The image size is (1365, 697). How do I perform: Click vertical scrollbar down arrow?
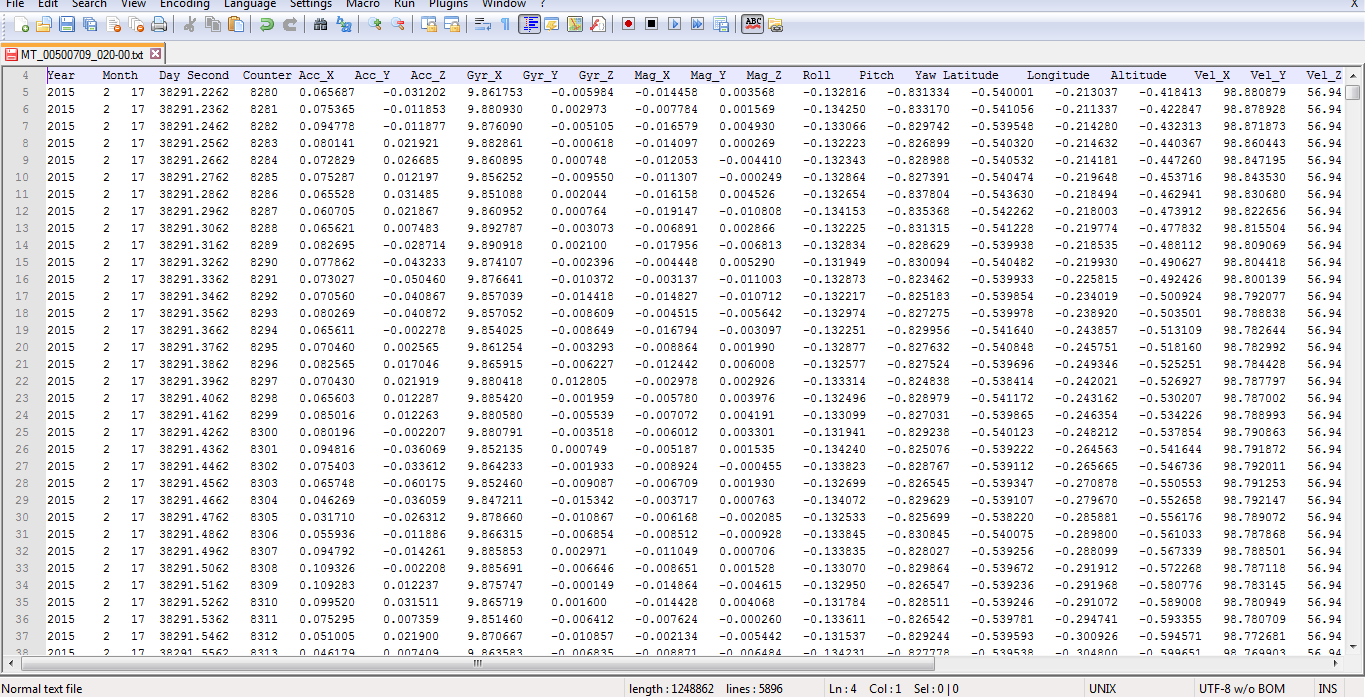tap(1352, 648)
